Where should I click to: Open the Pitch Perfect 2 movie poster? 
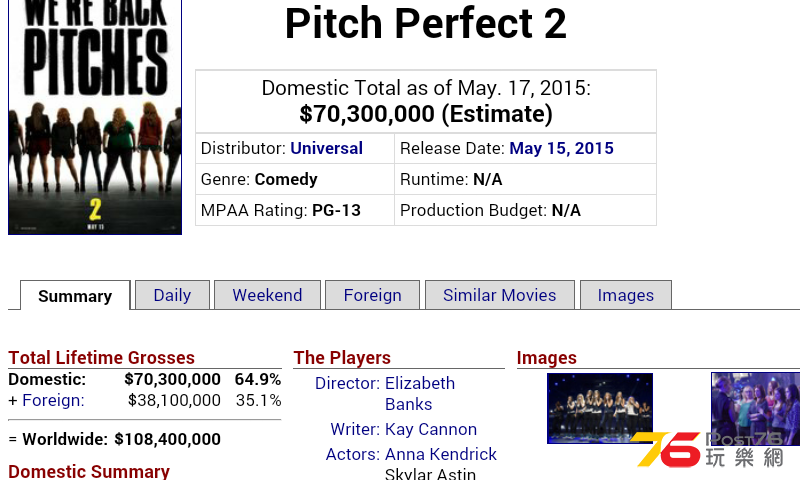pyautogui.click(x=95, y=117)
